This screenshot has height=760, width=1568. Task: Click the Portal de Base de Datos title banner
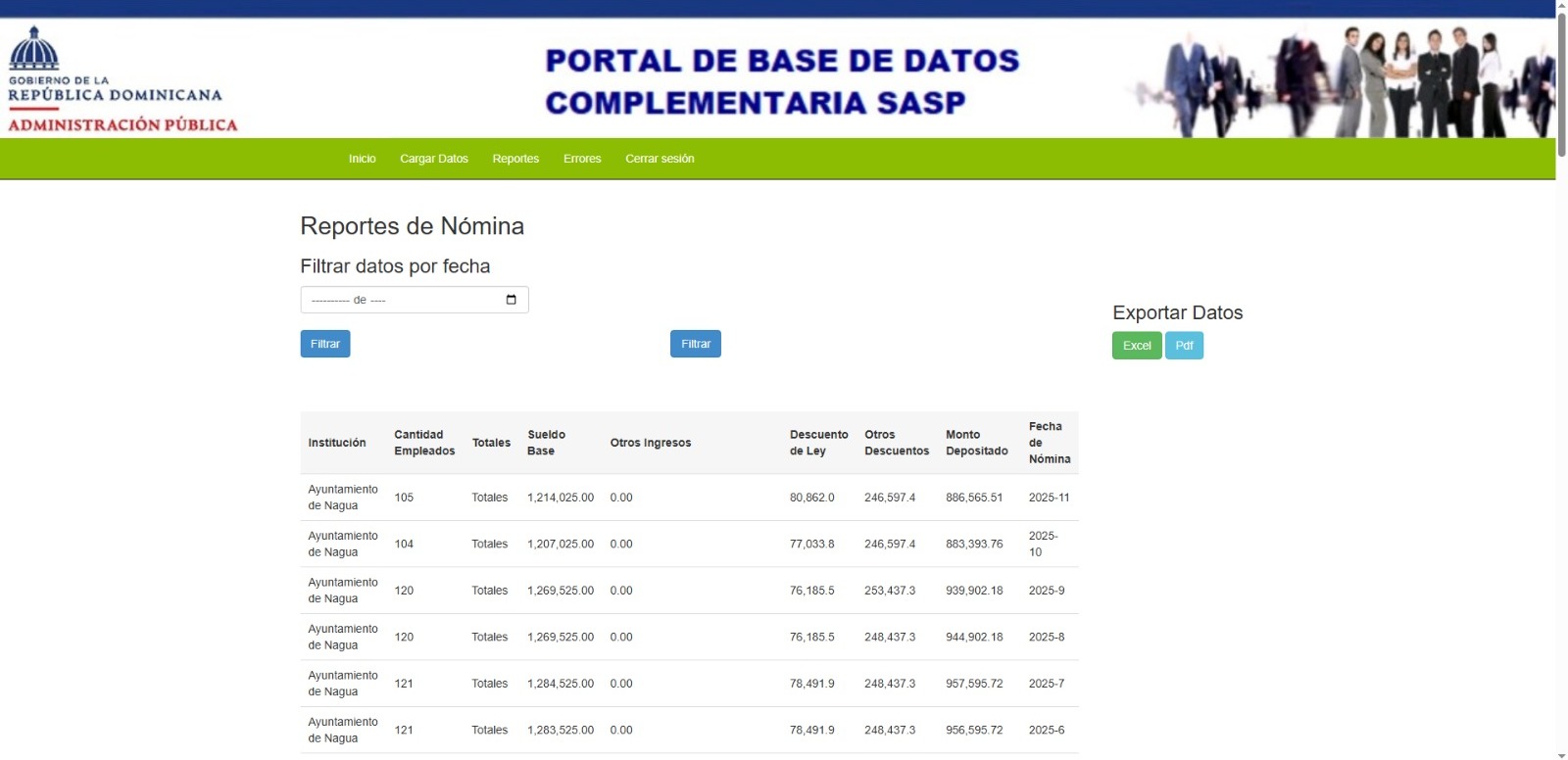point(782,80)
